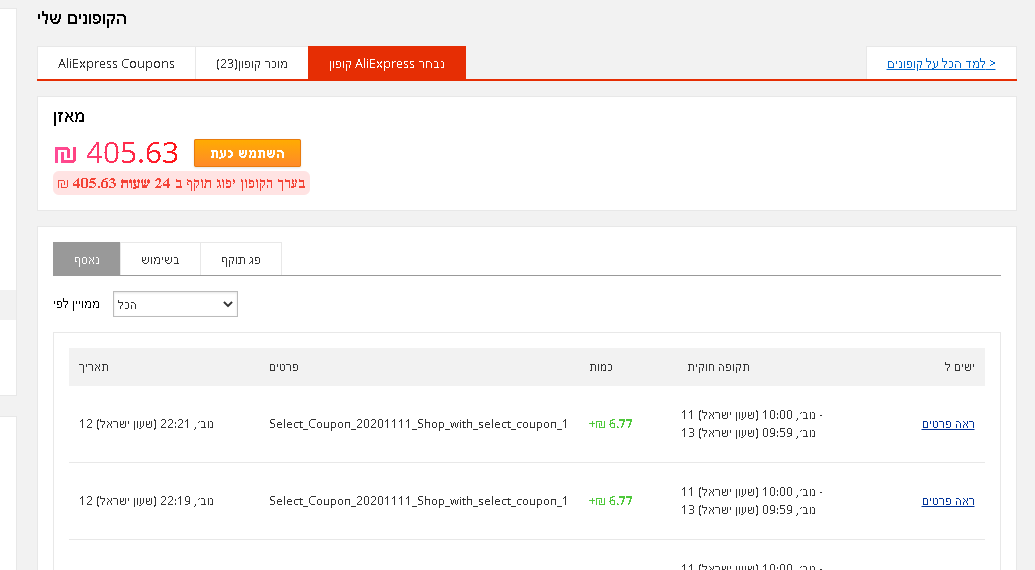Click the תקופה חוקית column header
Image resolution: width=1035 pixels, height=570 pixels.
[x=718, y=367]
